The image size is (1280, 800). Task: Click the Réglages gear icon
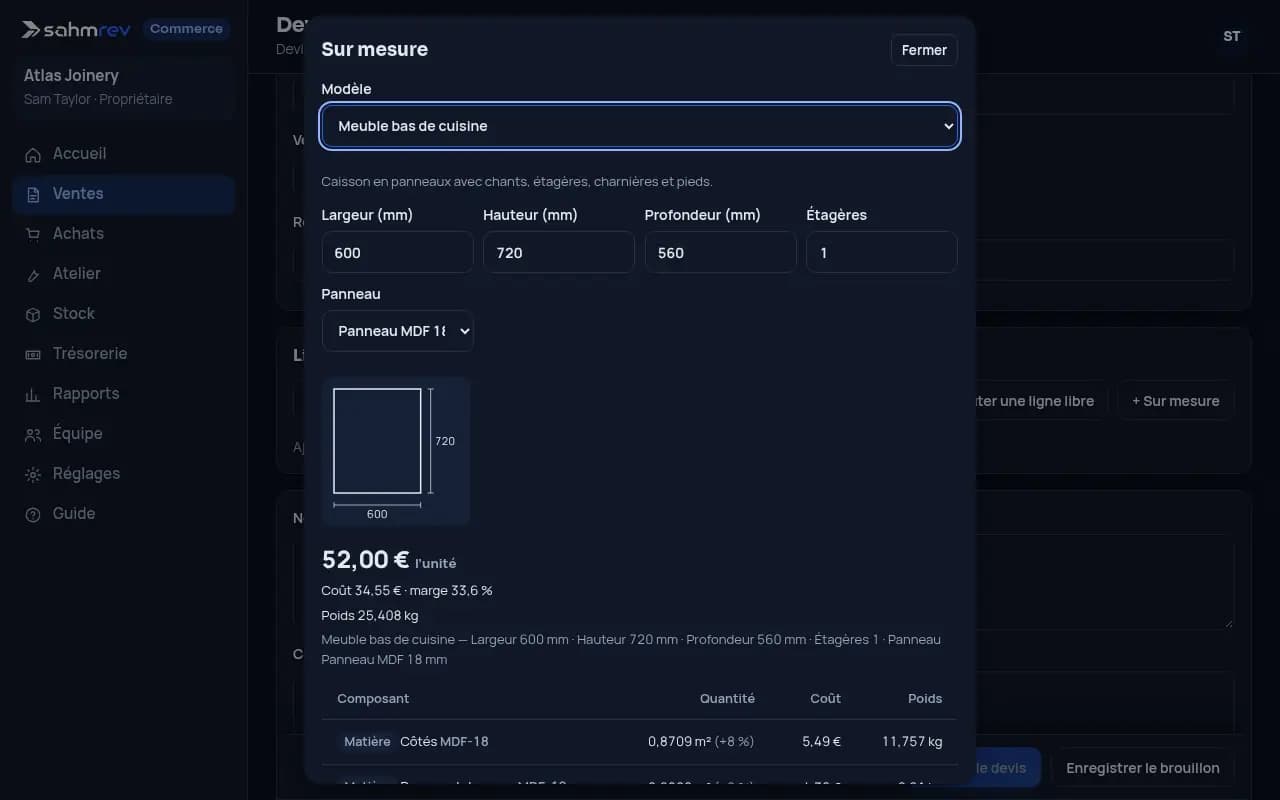[x=33, y=474]
